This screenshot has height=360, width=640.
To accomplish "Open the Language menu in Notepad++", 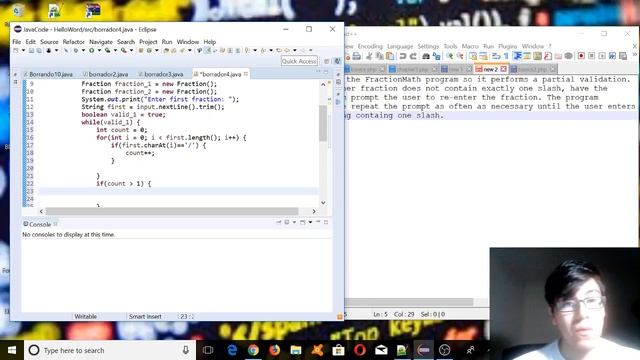I will (400, 46).
